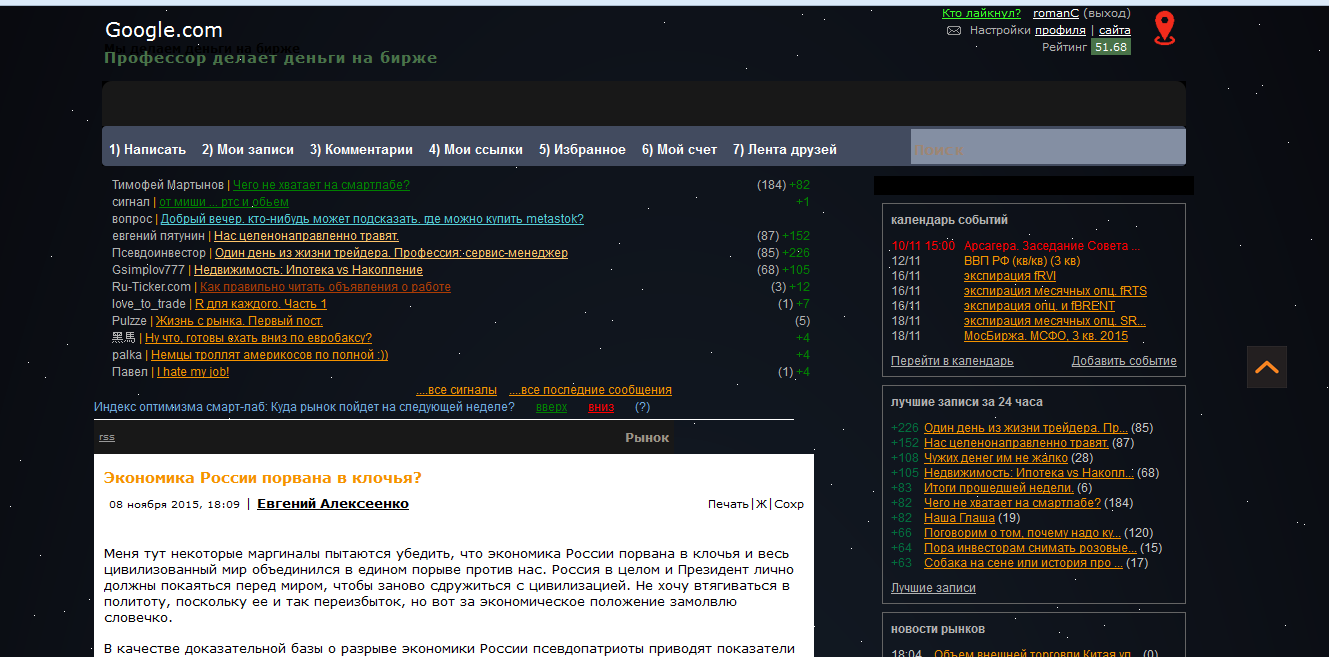Select '5) Избранное' in the navigation bar

pyautogui.click(x=582, y=150)
